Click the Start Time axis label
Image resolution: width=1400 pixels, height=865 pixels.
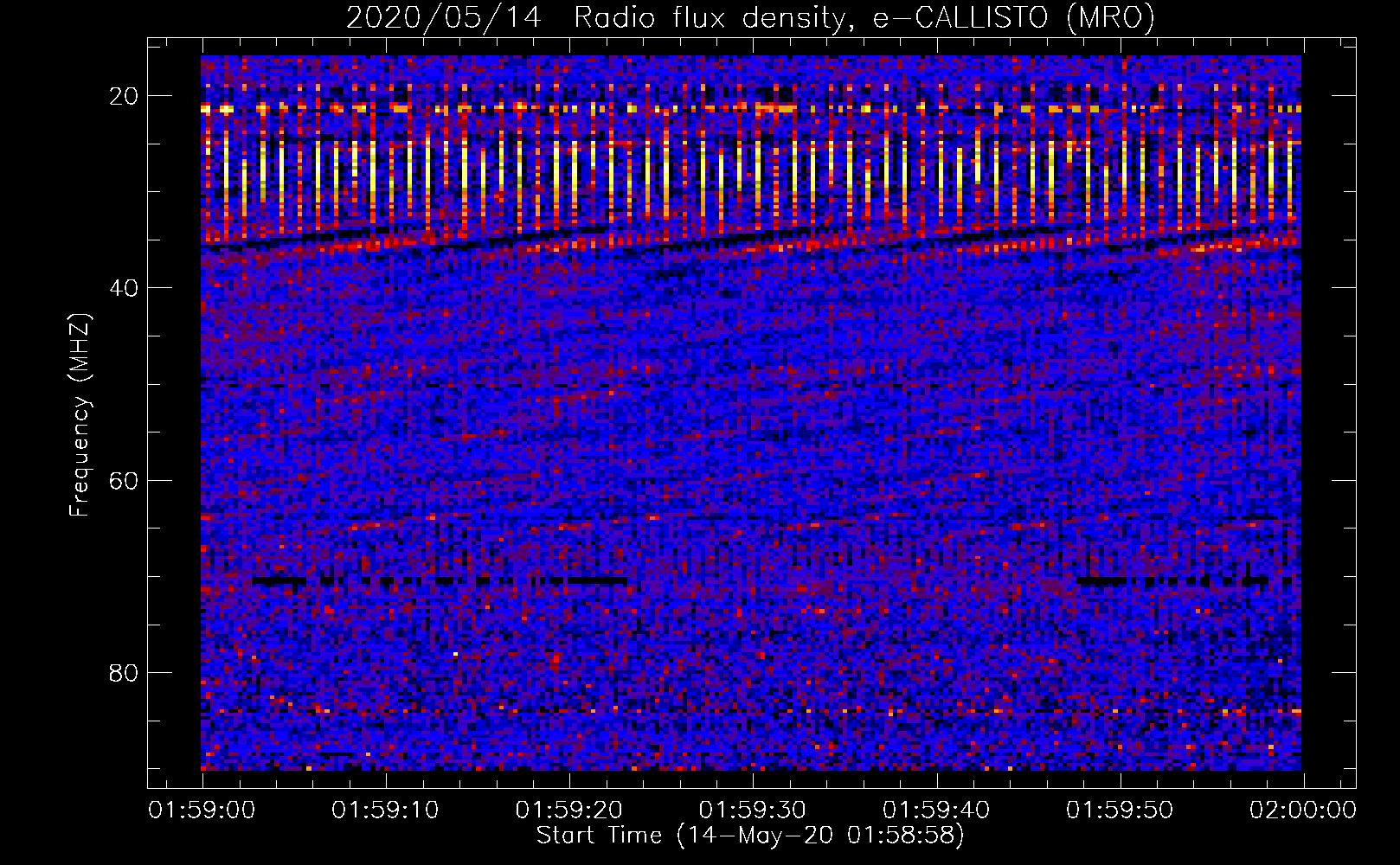click(x=750, y=836)
